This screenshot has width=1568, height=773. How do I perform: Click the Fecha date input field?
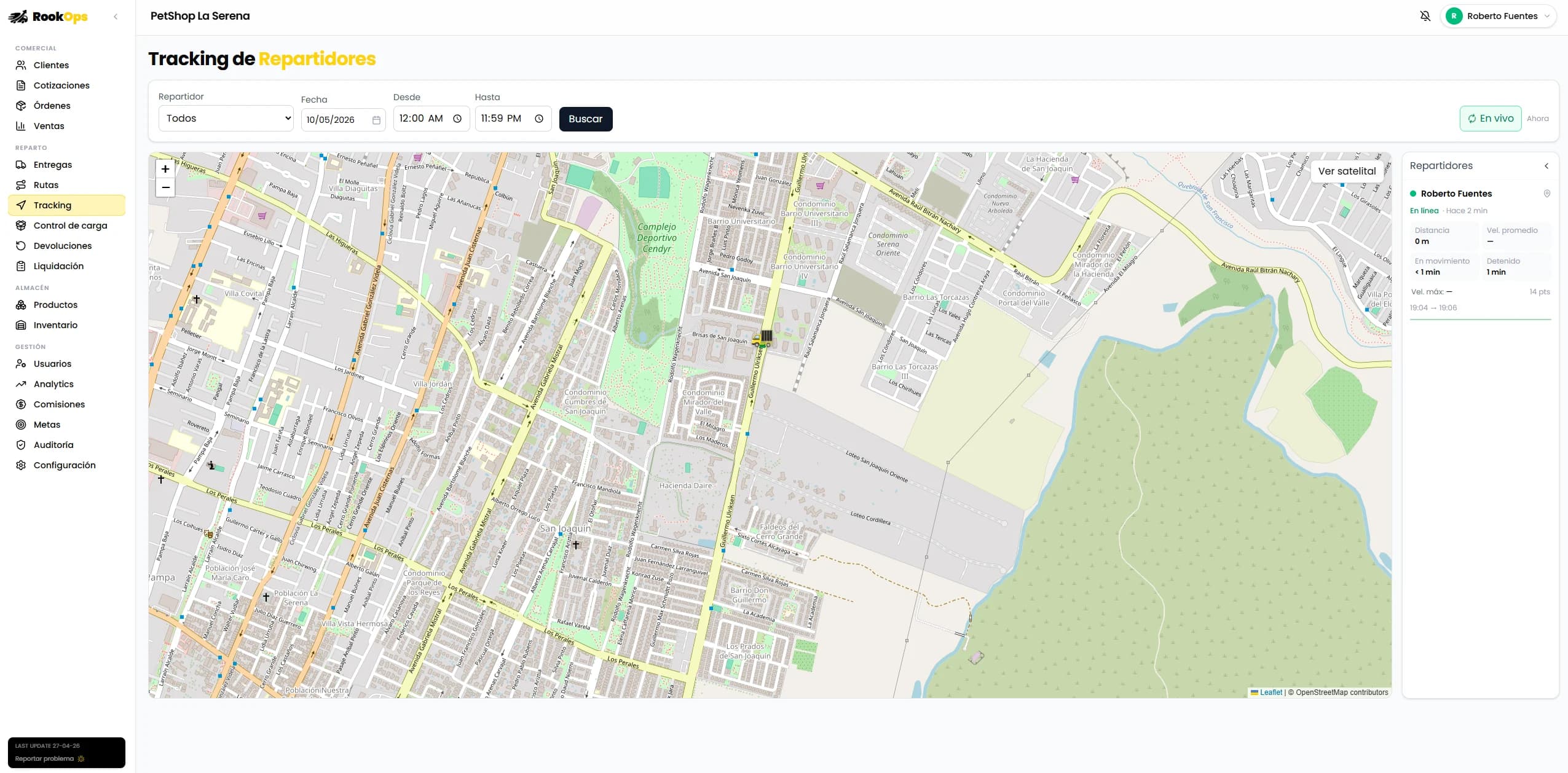(343, 119)
